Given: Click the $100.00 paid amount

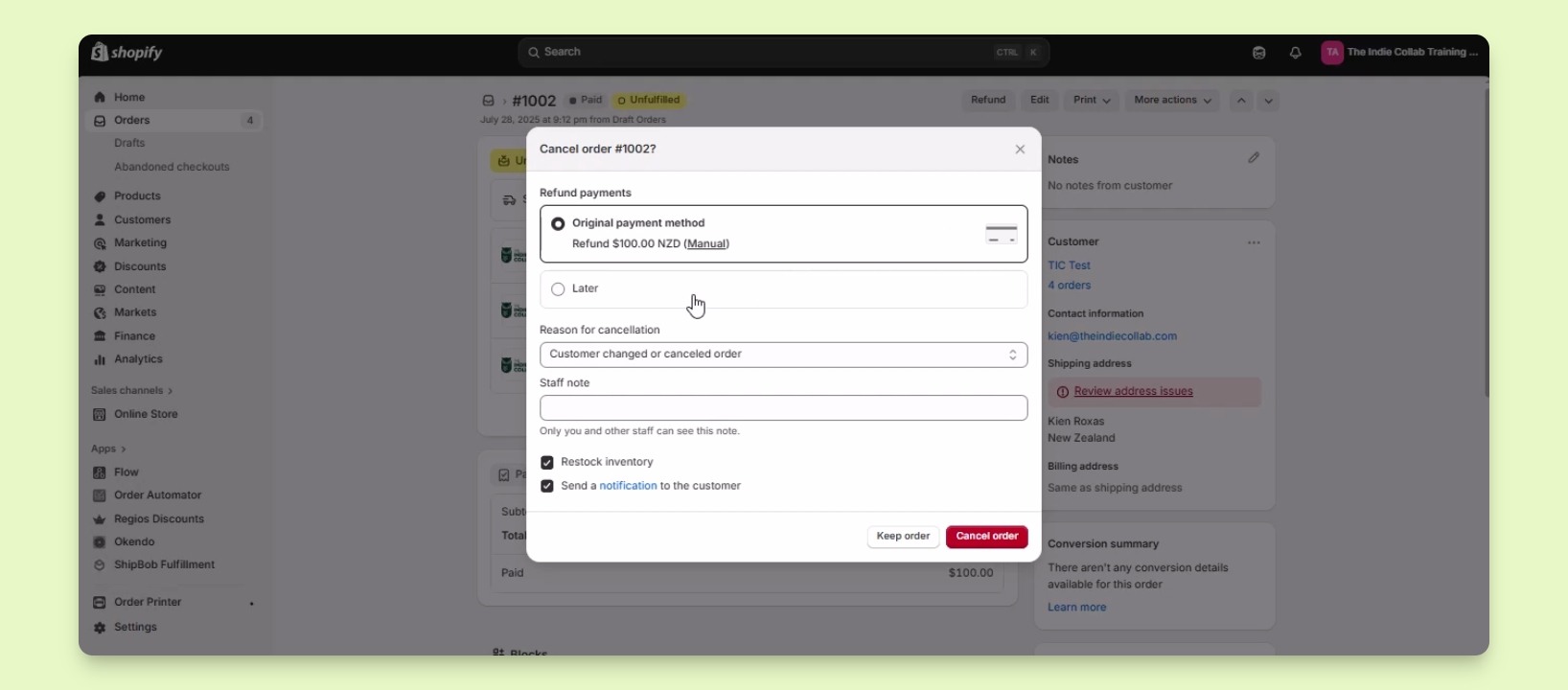Looking at the screenshot, I should 971,573.
